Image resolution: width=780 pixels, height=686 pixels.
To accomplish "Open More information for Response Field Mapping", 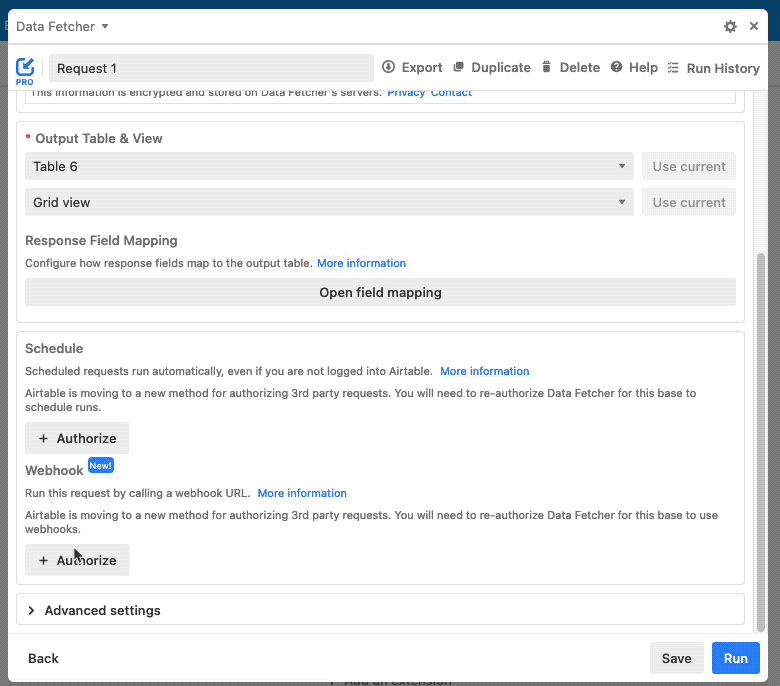I will click(x=362, y=263).
